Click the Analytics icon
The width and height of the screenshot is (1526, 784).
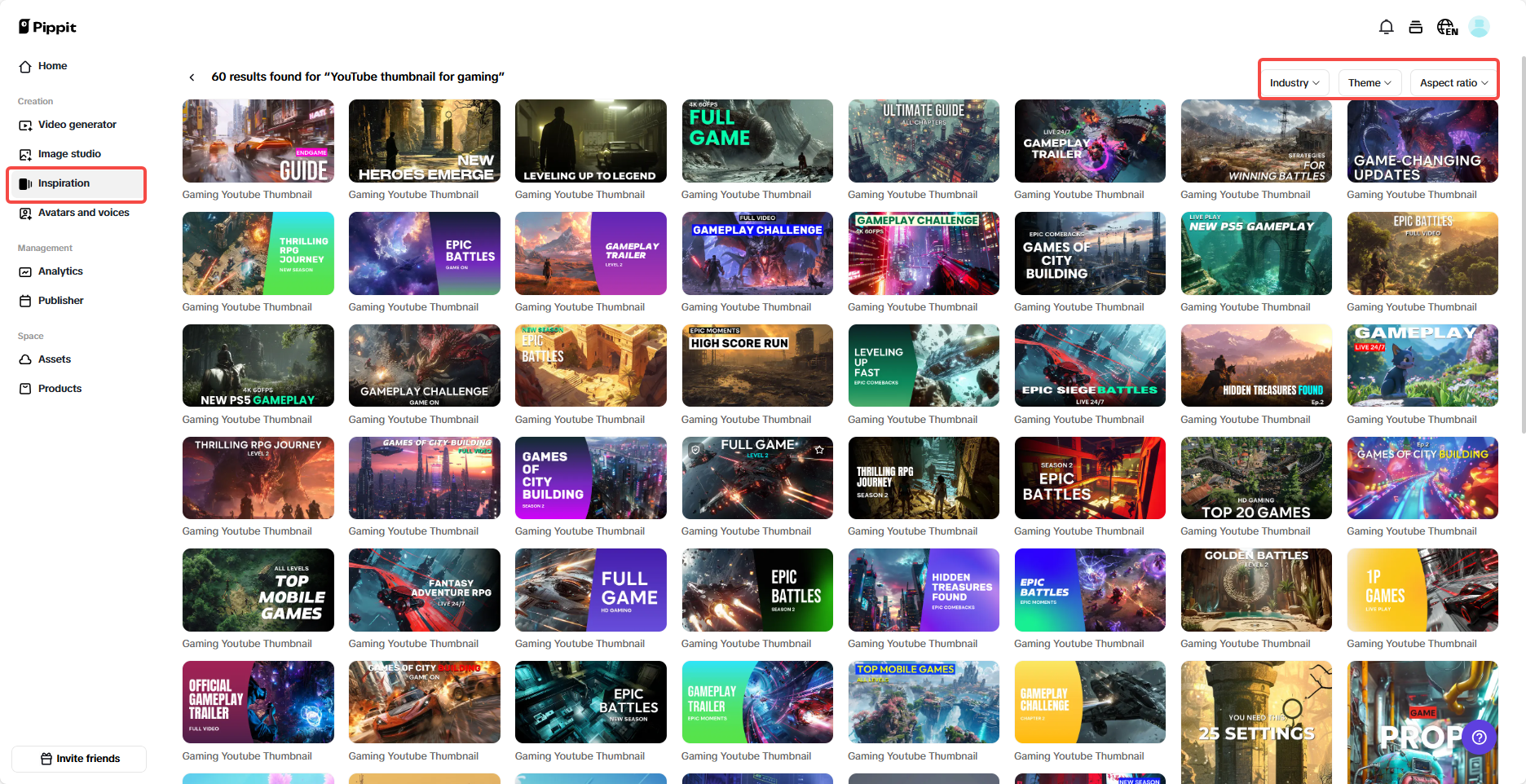pos(25,272)
